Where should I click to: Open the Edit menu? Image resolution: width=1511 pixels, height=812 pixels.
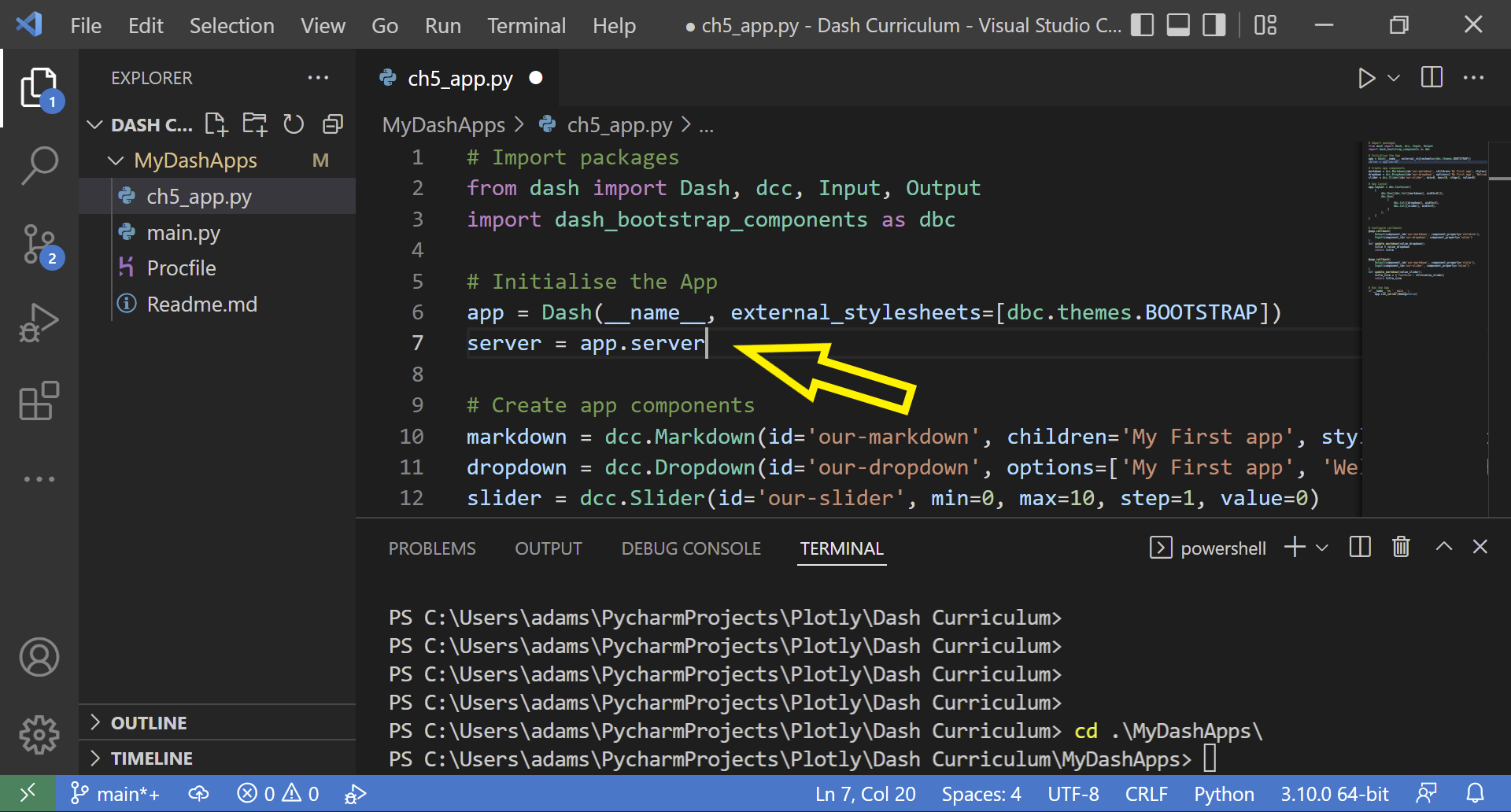tap(146, 26)
